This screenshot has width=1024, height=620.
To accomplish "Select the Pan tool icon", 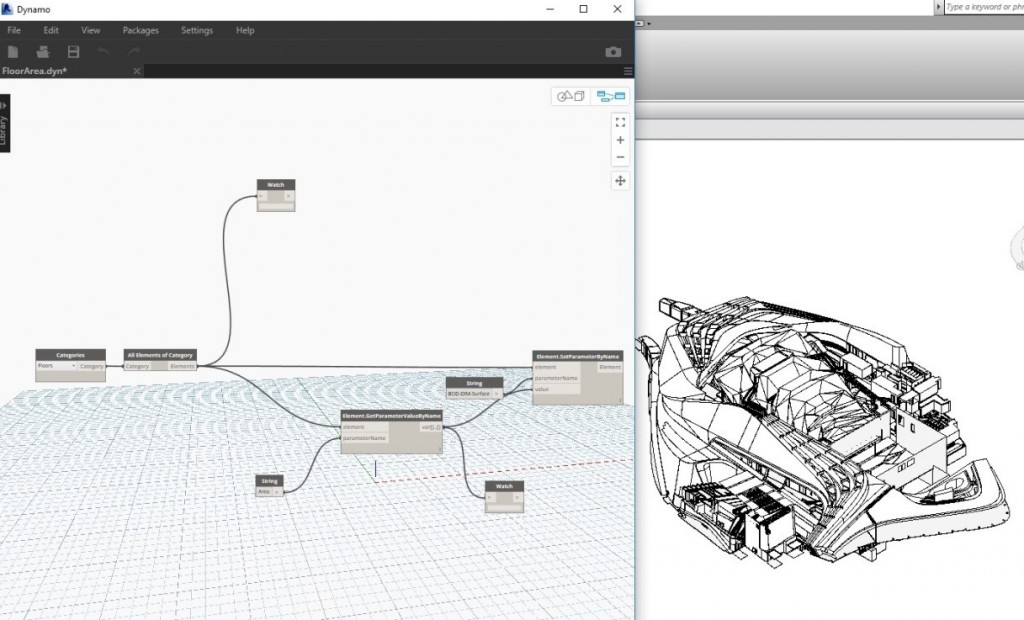I will click(620, 181).
